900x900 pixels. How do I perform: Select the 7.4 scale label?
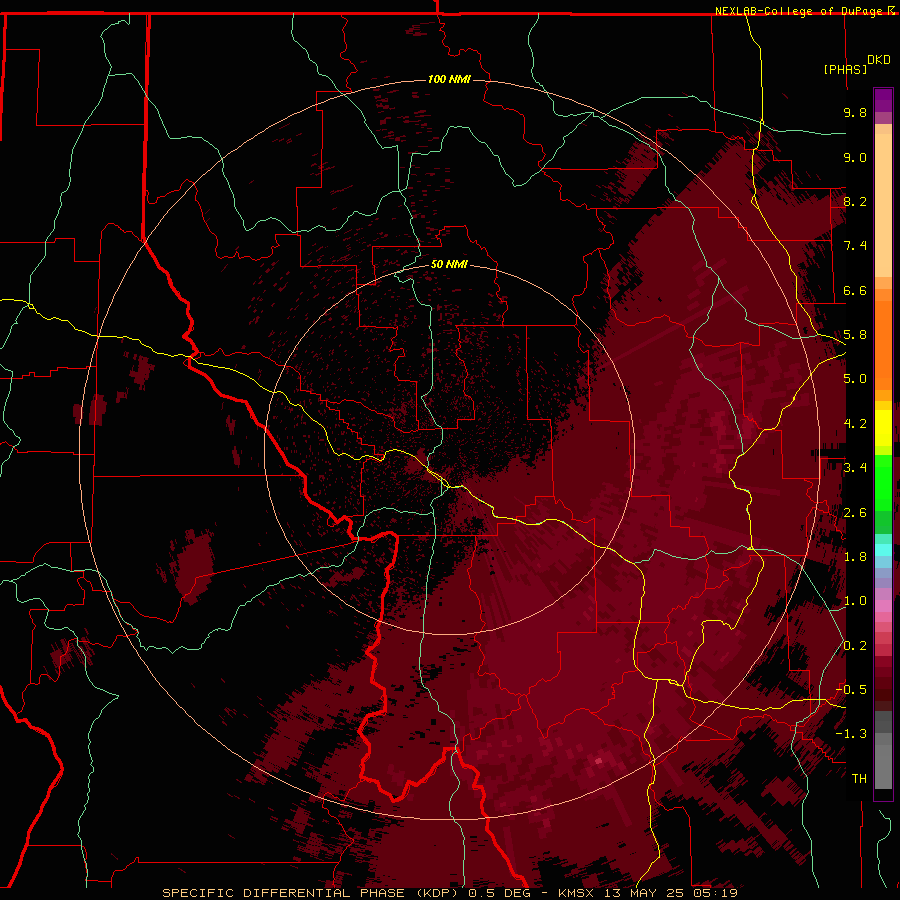pos(855,246)
